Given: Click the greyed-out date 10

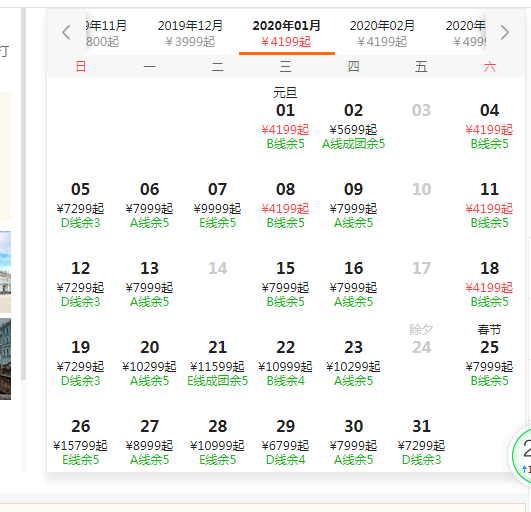Looking at the screenshot, I should 421,189.
